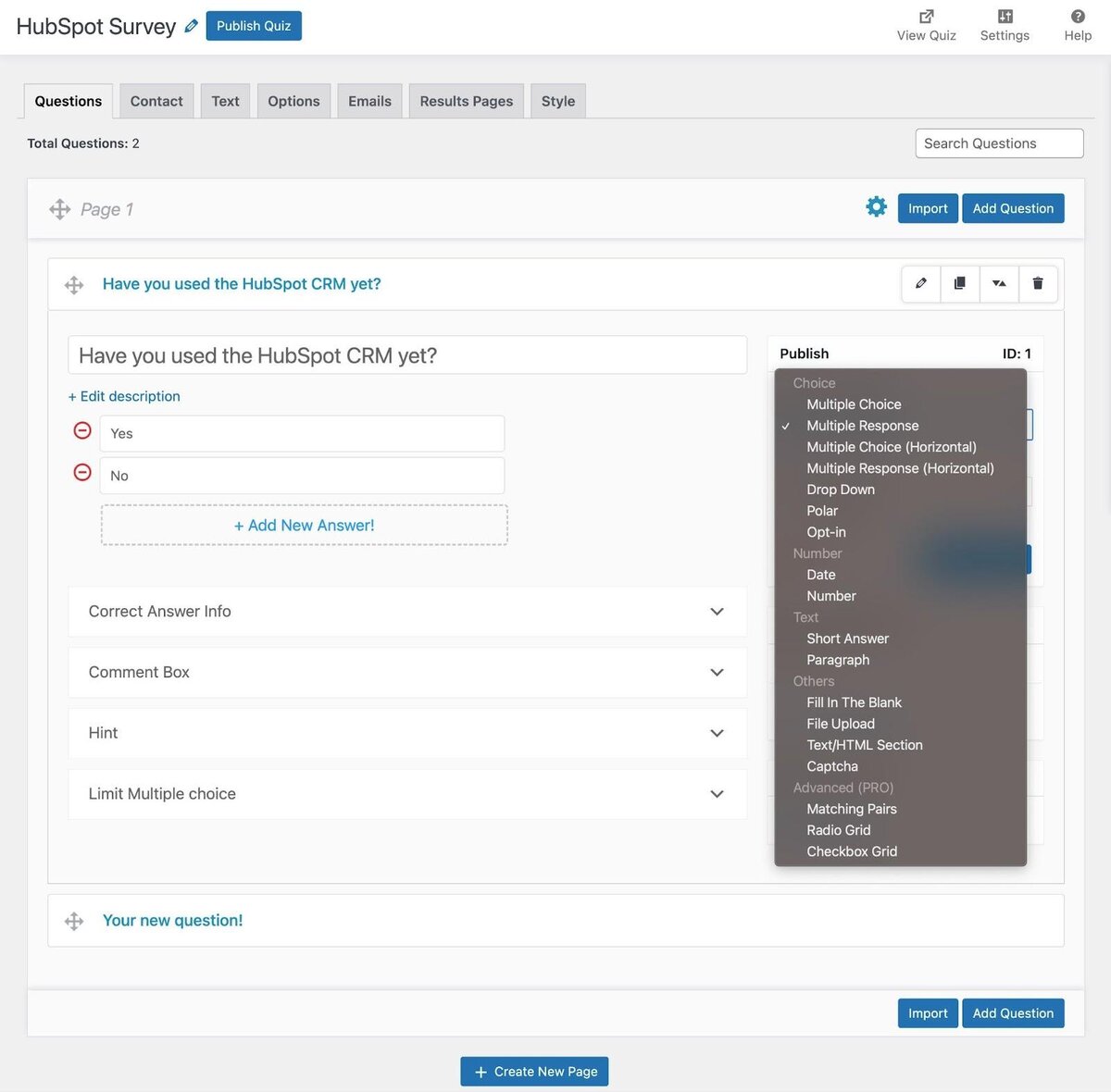Click the bottom Add Question button
This screenshot has height=1092, width=1111.
pos(1013,1013)
